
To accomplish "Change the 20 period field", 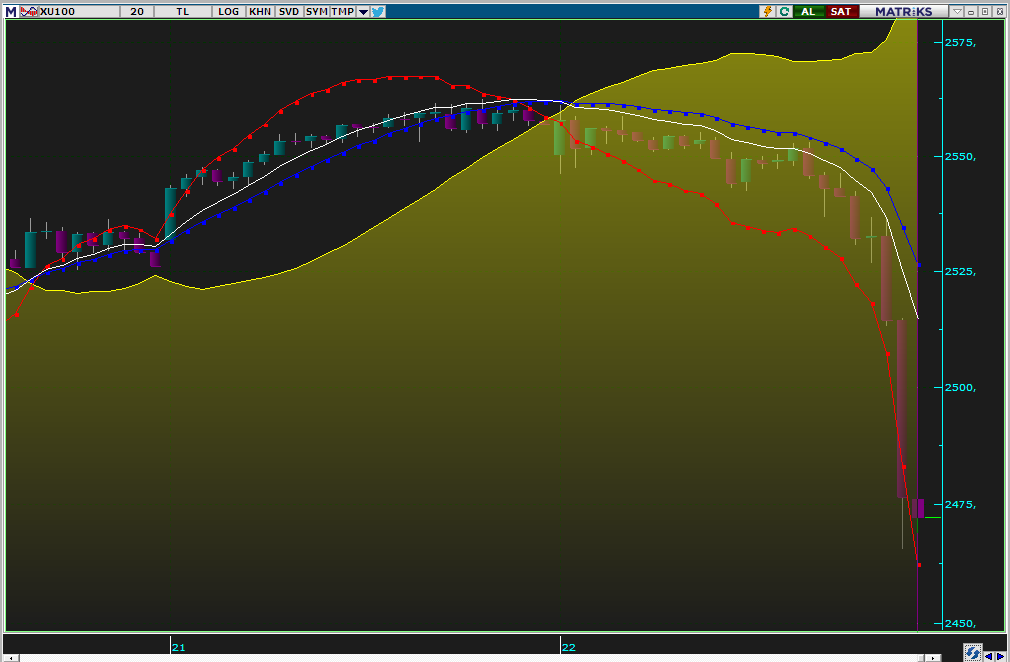I will click(137, 12).
